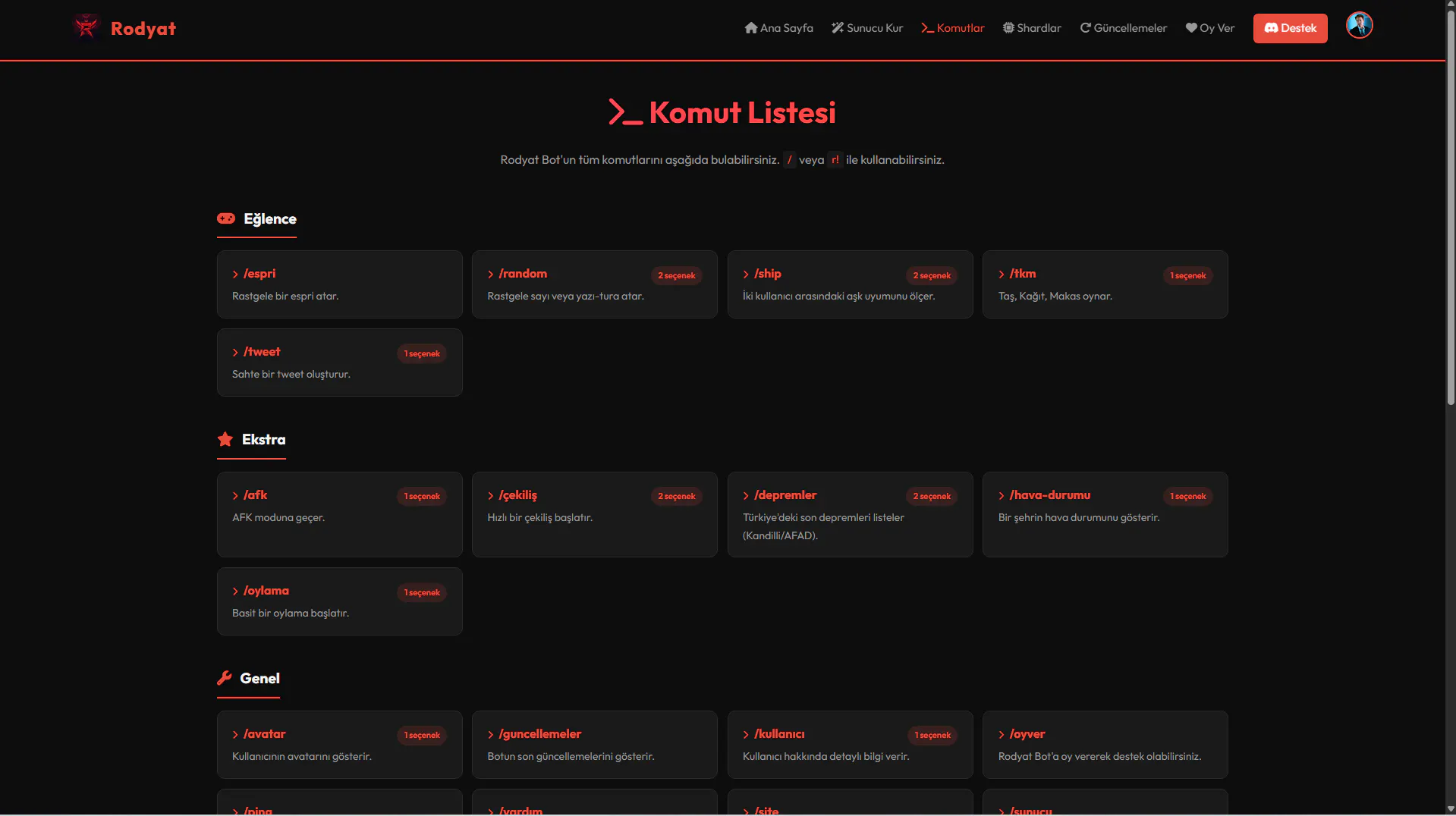Image resolution: width=1456 pixels, height=816 pixels.
Task: Click the page vertical scrollbar thumb
Action: coord(1450,209)
